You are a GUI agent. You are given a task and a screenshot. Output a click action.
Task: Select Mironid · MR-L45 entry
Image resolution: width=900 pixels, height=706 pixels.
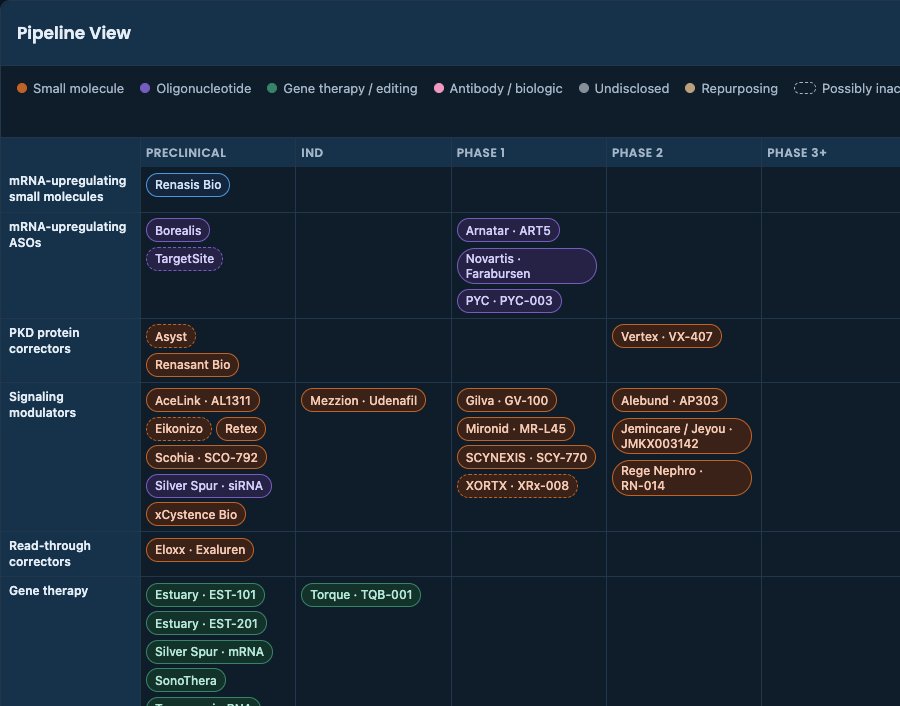point(515,429)
